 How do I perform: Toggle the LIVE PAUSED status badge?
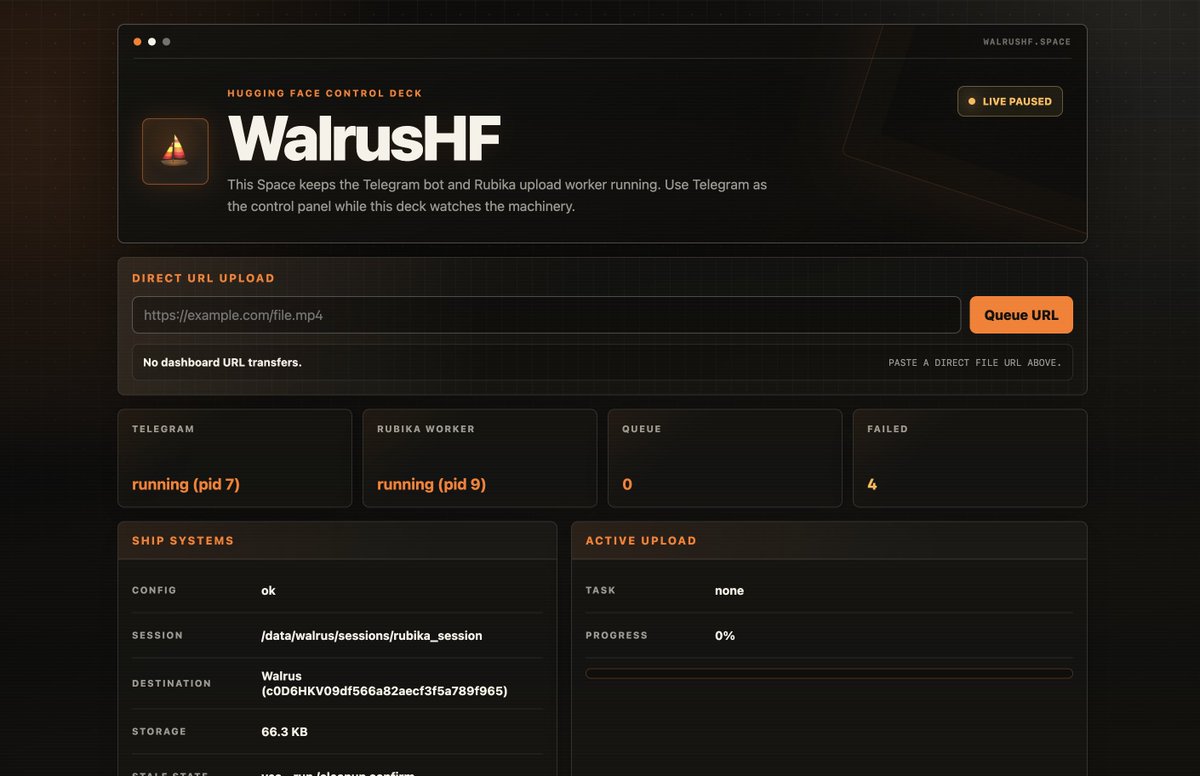pos(1010,101)
